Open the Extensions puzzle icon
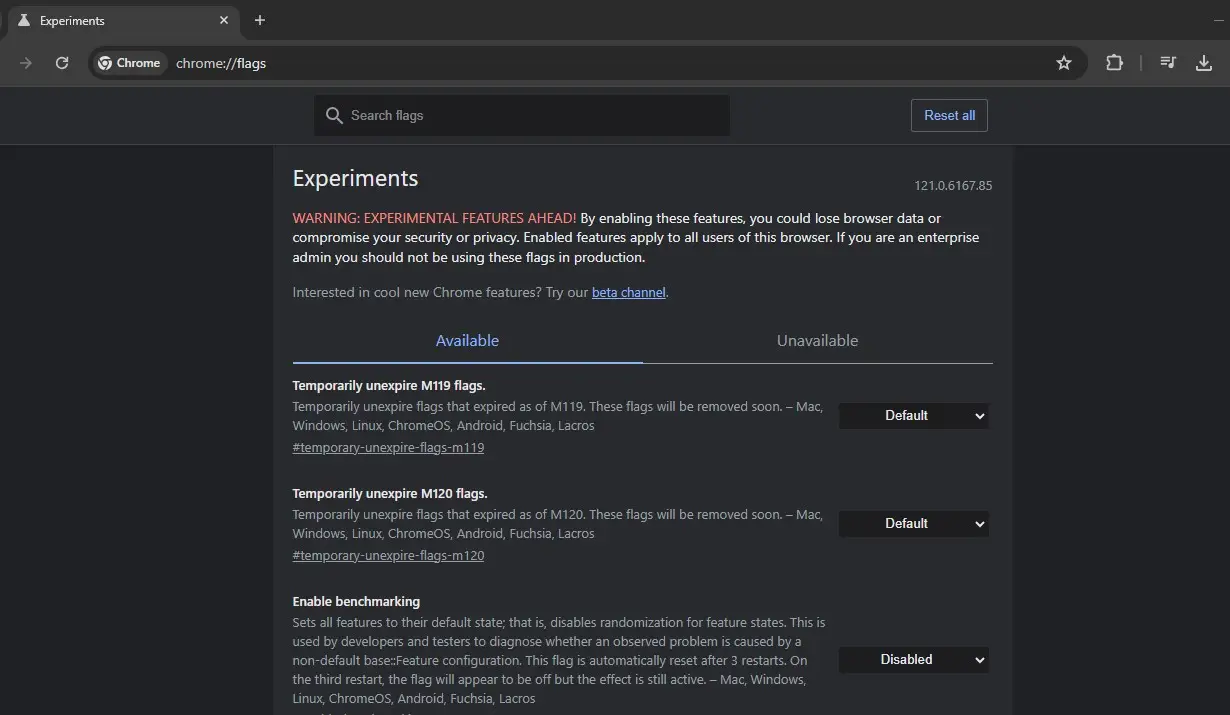Screen dimensions: 1230x715 point(1114,63)
